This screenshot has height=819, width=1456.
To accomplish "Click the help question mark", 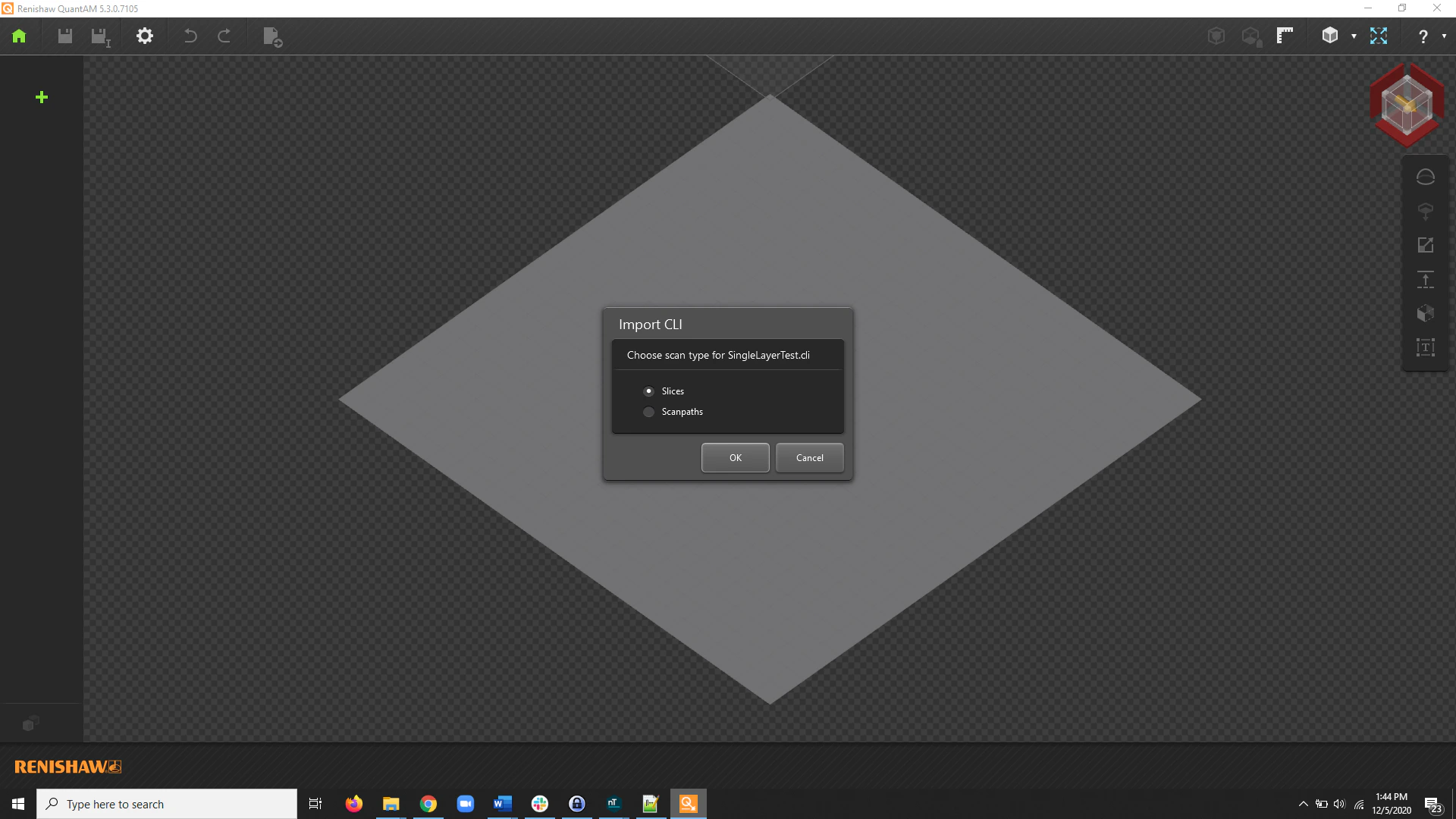I will pos(1423,36).
